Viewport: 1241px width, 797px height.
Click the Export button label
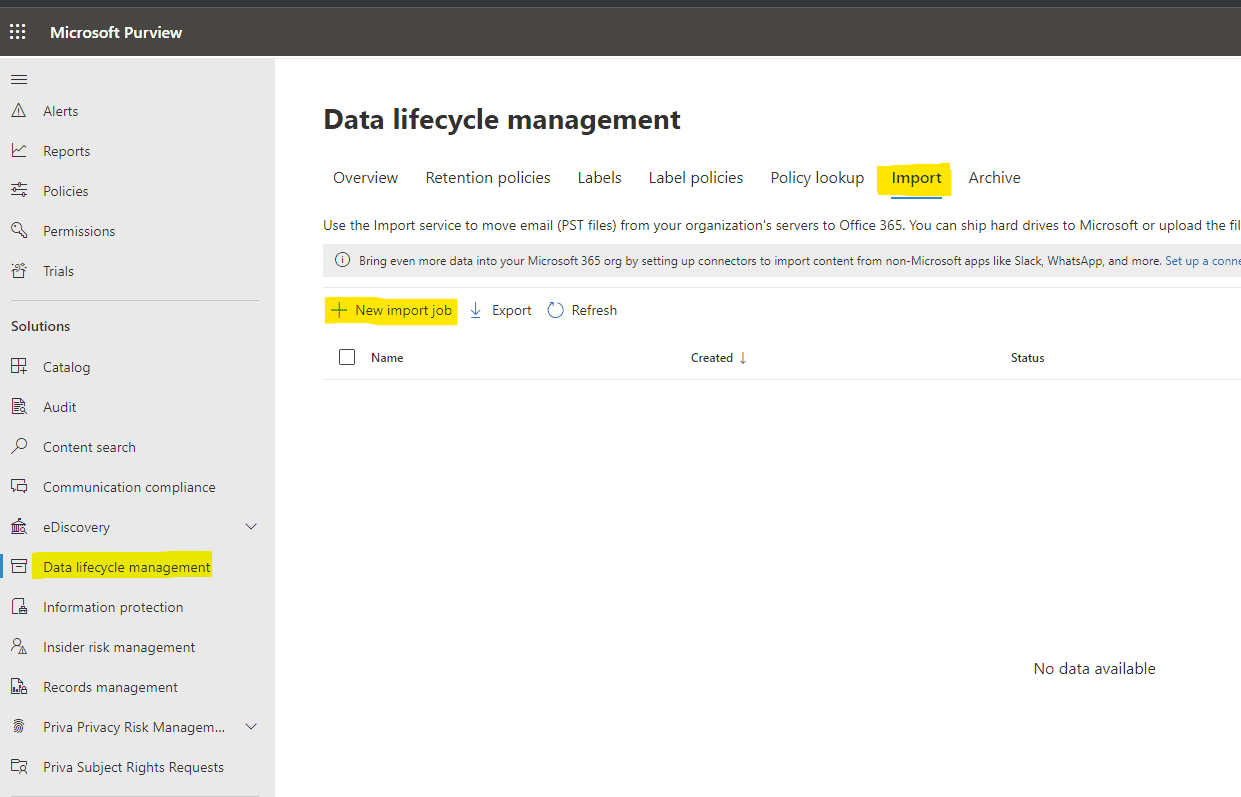[x=512, y=310]
